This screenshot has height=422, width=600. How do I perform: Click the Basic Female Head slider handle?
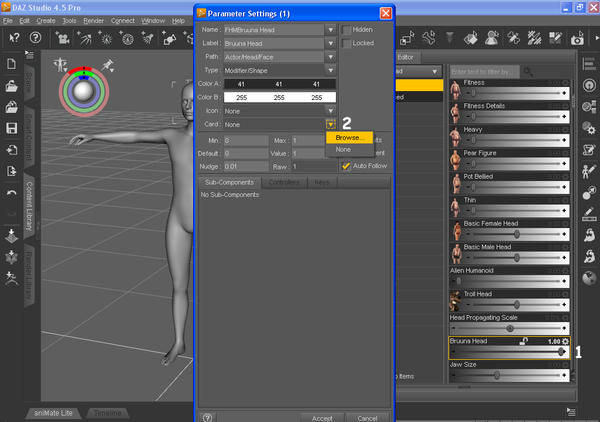517,234
